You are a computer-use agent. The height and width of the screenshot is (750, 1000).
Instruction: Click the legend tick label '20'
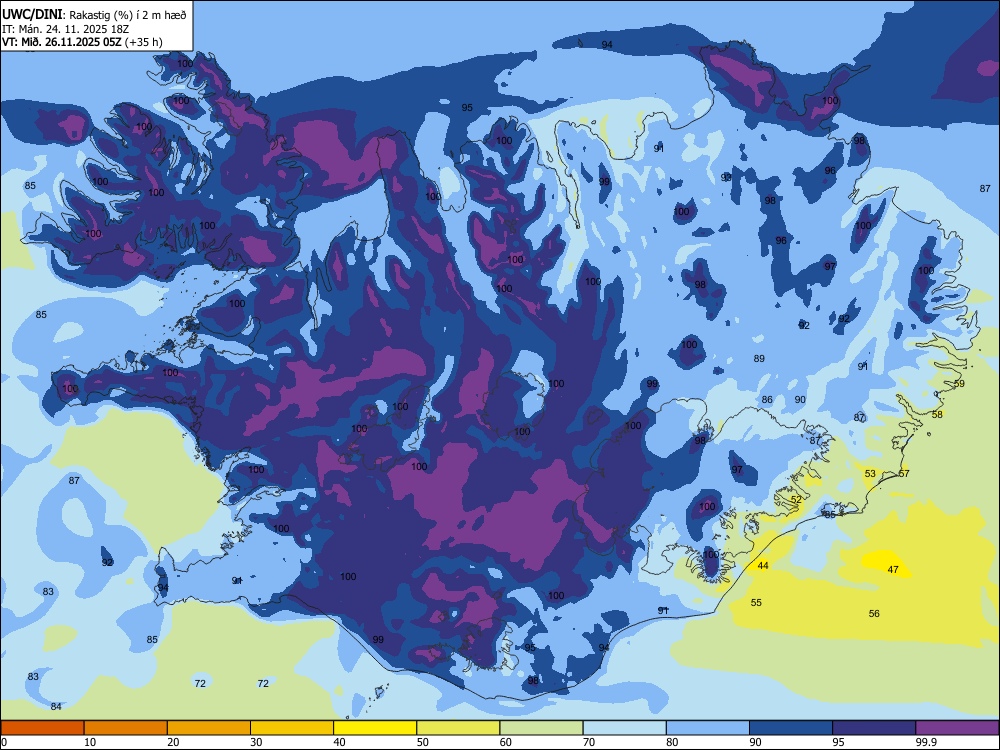click(173, 742)
